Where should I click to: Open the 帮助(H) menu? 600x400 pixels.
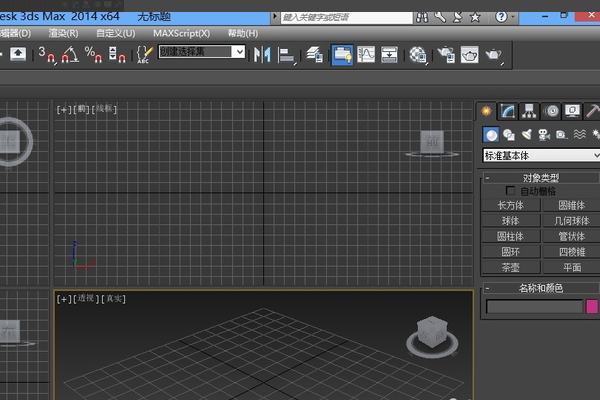click(243, 33)
